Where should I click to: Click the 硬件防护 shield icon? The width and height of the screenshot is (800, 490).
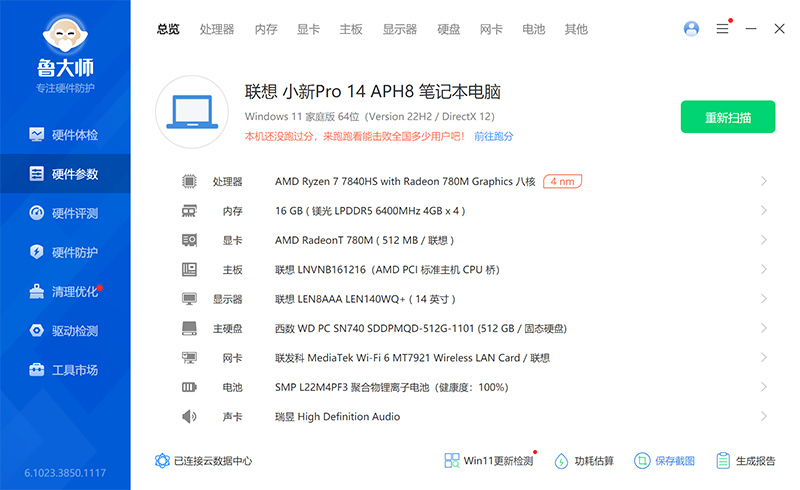point(36,252)
